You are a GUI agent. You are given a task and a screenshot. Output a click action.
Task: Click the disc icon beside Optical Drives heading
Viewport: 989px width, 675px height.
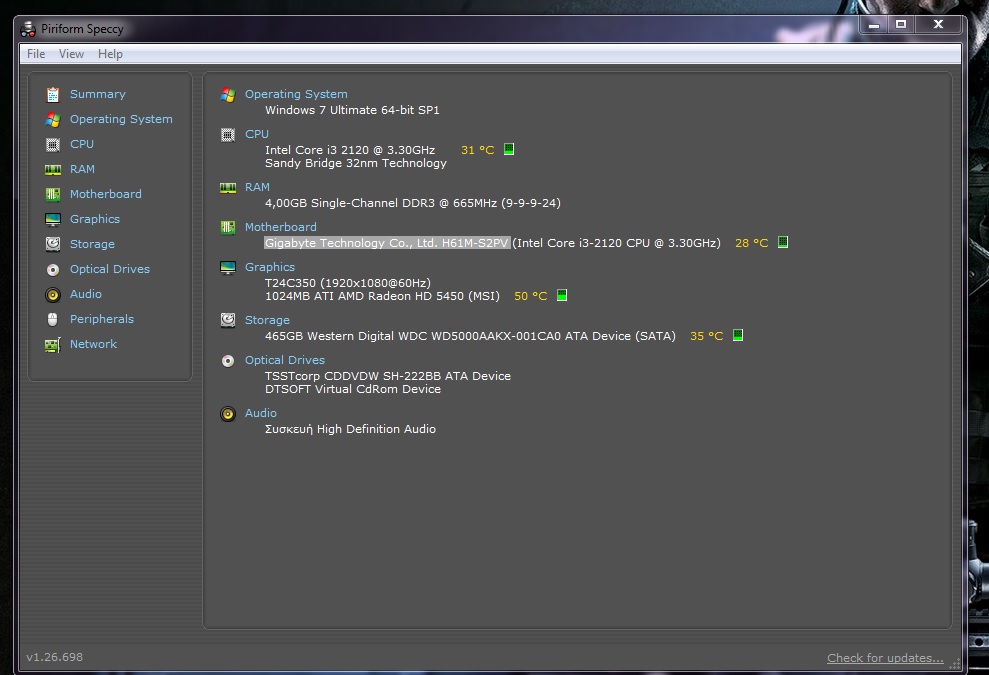(x=228, y=361)
